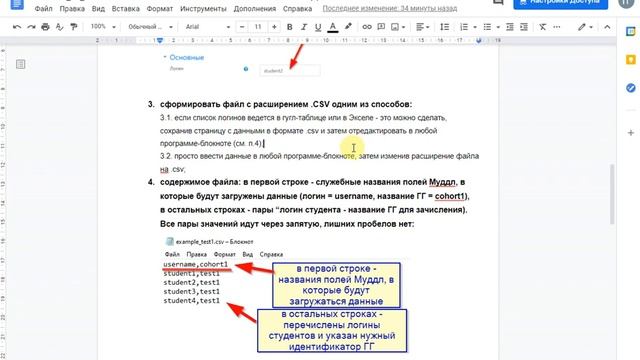Open the last change history link
This screenshot has height=360, width=640.
tap(390, 9)
